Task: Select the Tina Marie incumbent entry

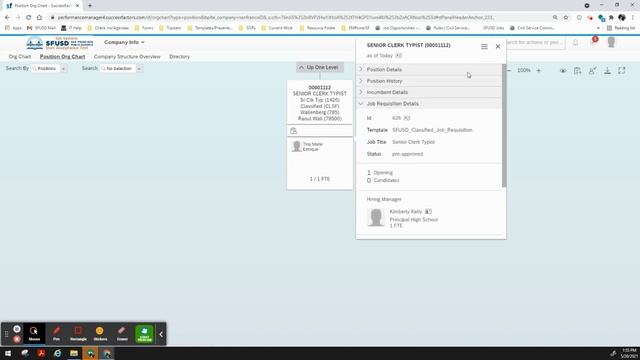Action: point(308,147)
